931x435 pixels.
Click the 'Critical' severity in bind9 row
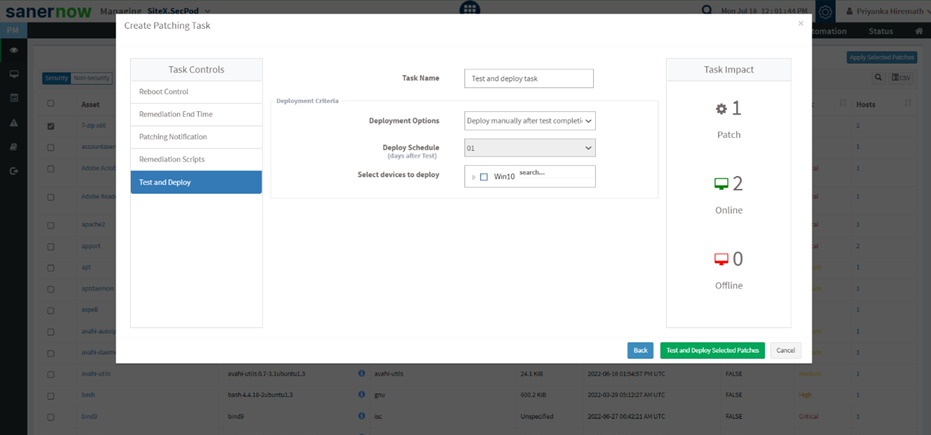tap(809, 417)
